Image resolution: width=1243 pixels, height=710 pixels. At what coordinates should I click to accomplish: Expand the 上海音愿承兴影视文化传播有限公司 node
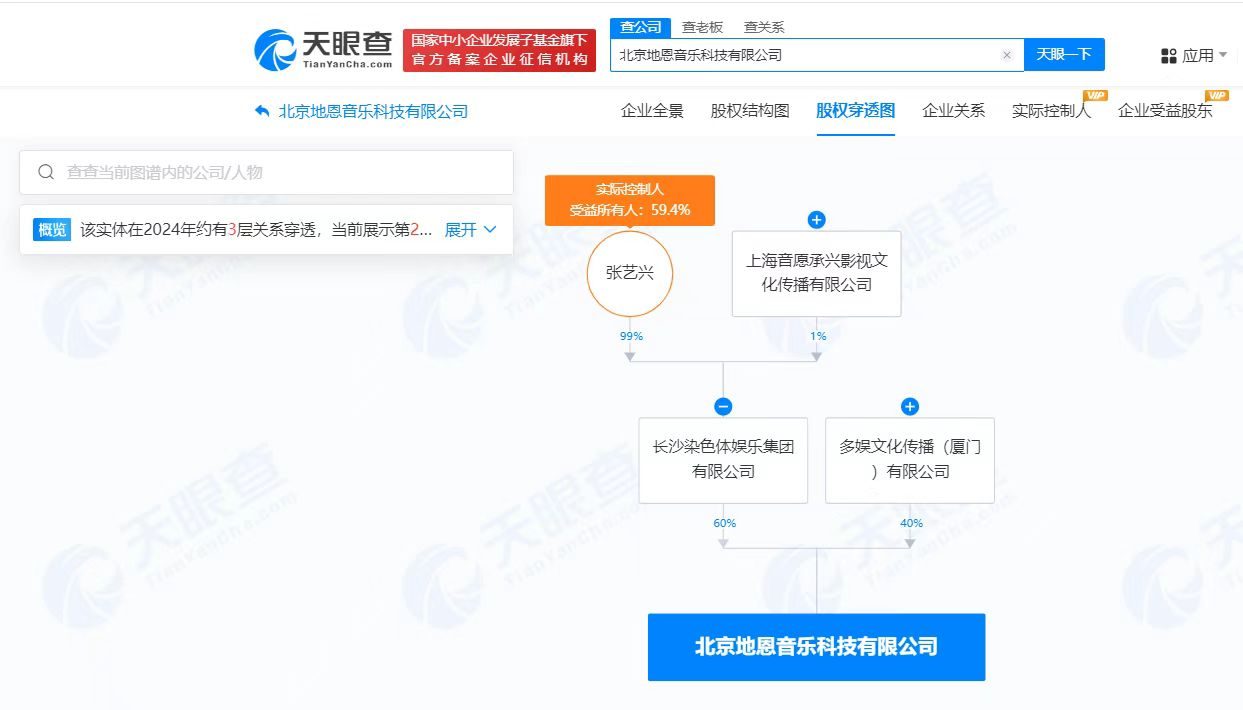816,219
